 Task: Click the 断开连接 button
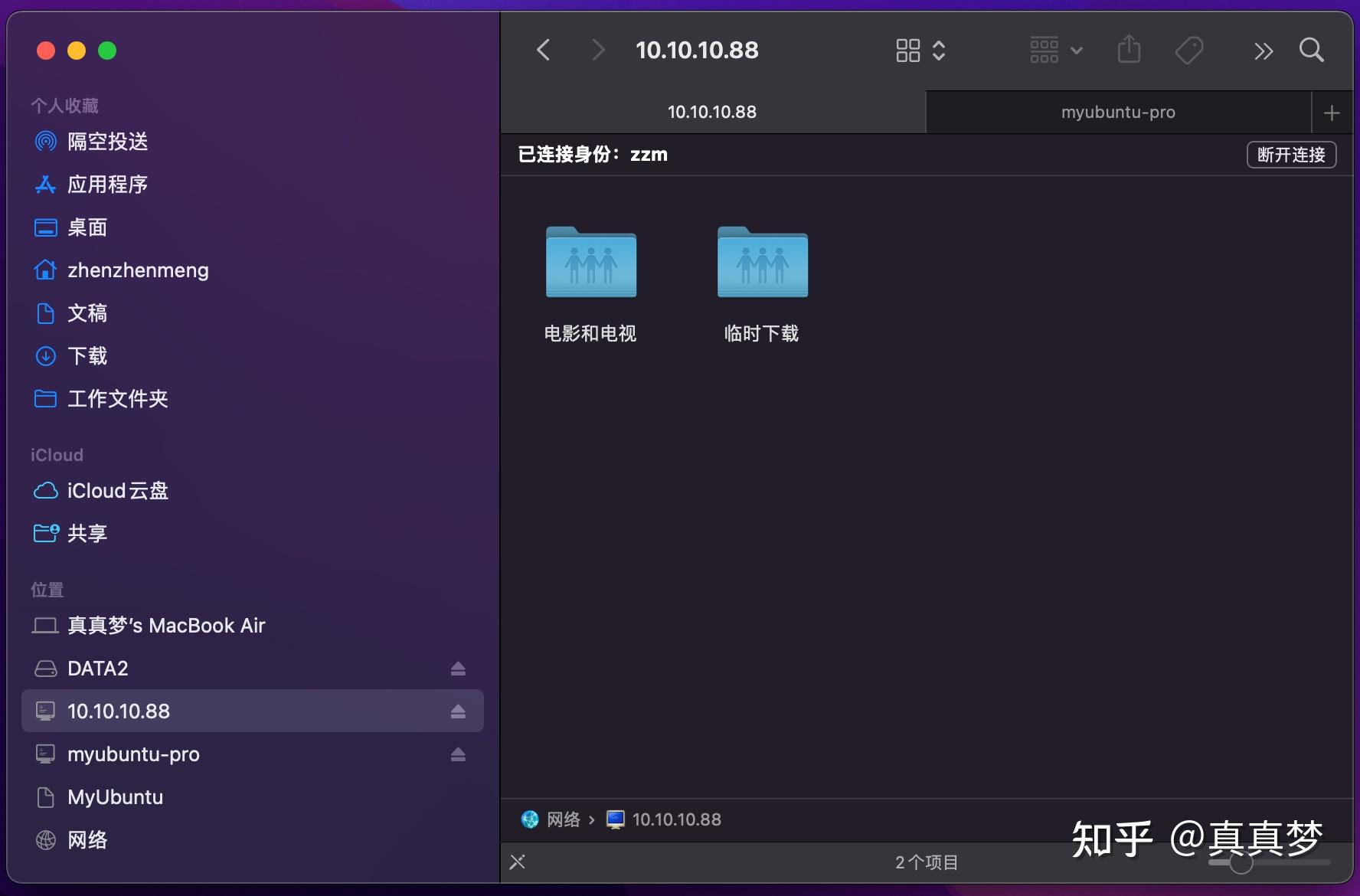click(x=1291, y=155)
